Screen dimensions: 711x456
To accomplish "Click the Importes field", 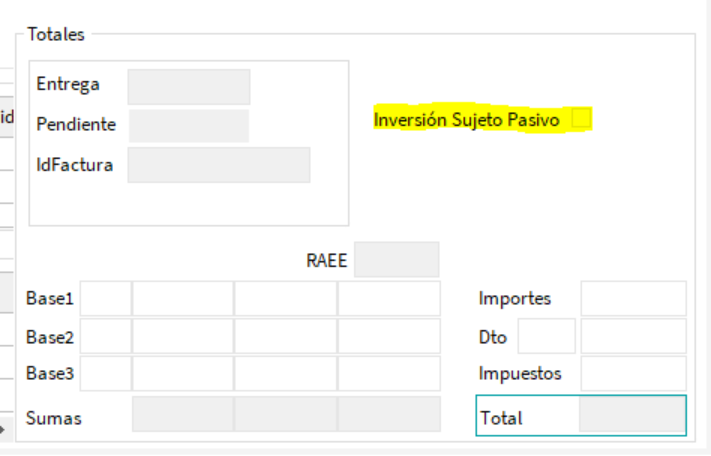I will pos(633,299).
